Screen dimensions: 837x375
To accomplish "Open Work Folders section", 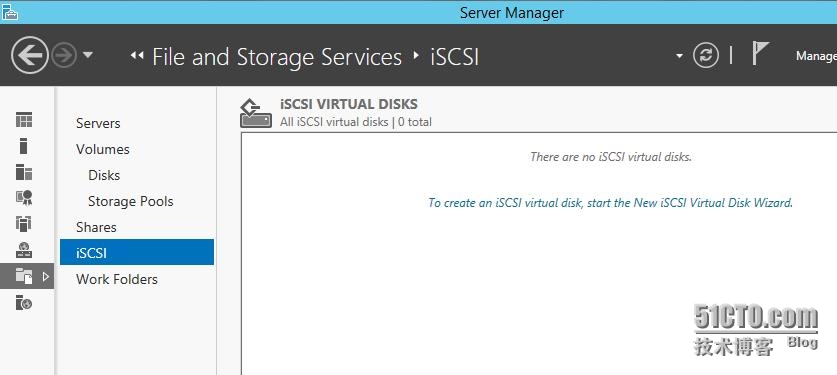I will pyautogui.click(x=117, y=279).
